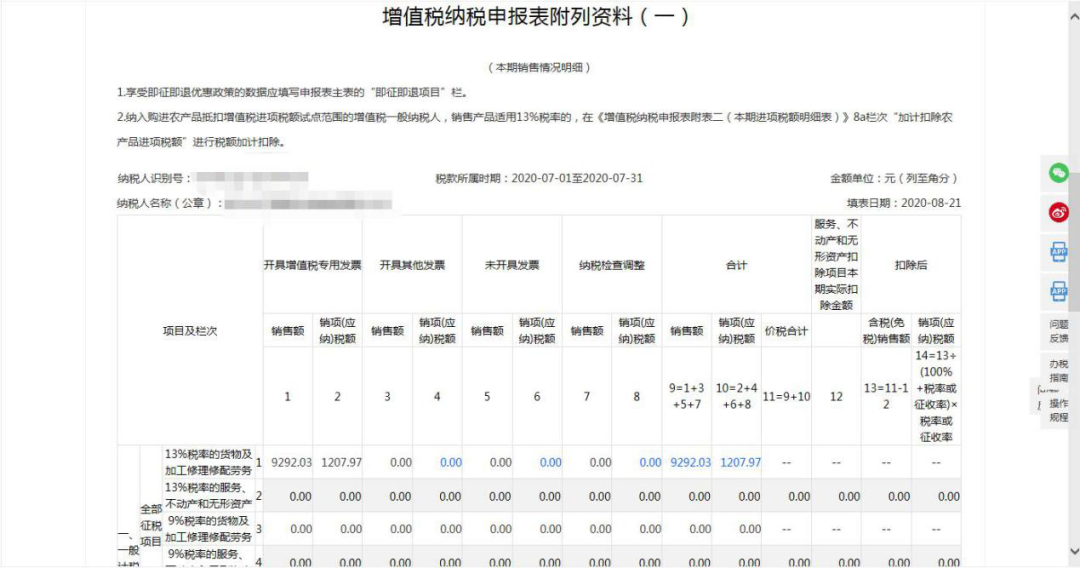
Task: Click scrollbar up arrow at top right
Action: pyautogui.click(x=1074, y=17)
